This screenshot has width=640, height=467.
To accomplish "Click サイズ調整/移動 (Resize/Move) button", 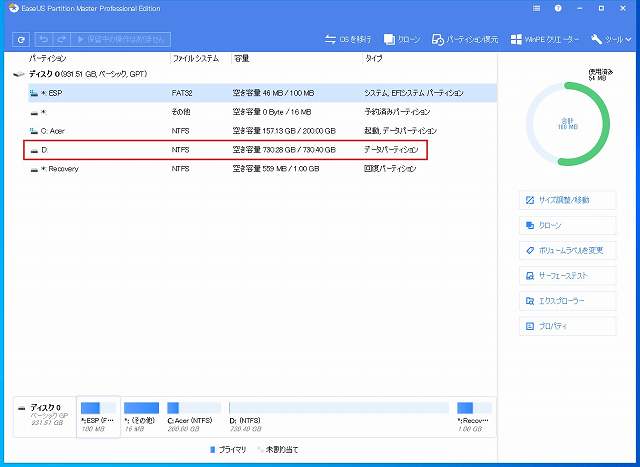I will [x=567, y=200].
